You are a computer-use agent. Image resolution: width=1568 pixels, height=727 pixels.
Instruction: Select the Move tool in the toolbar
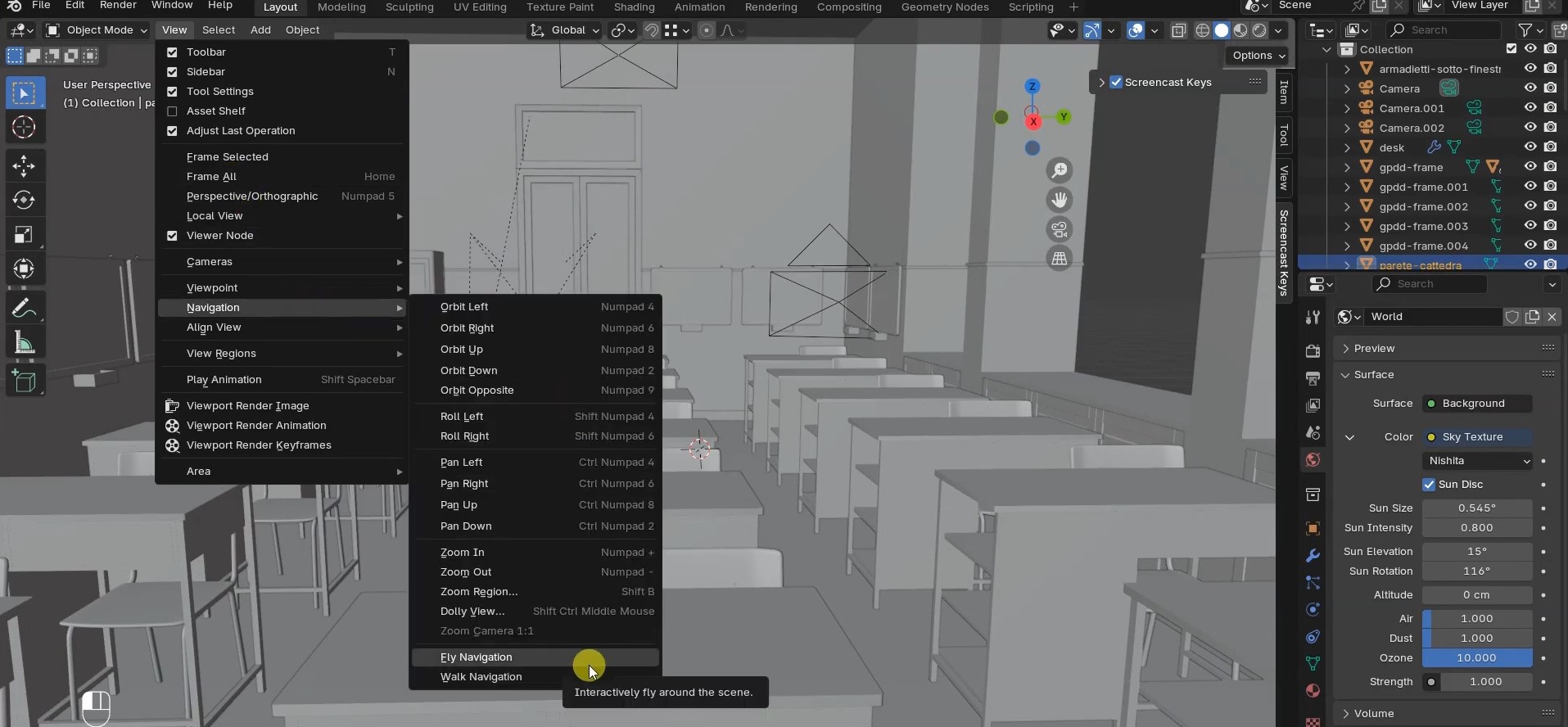(x=24, y=166)
